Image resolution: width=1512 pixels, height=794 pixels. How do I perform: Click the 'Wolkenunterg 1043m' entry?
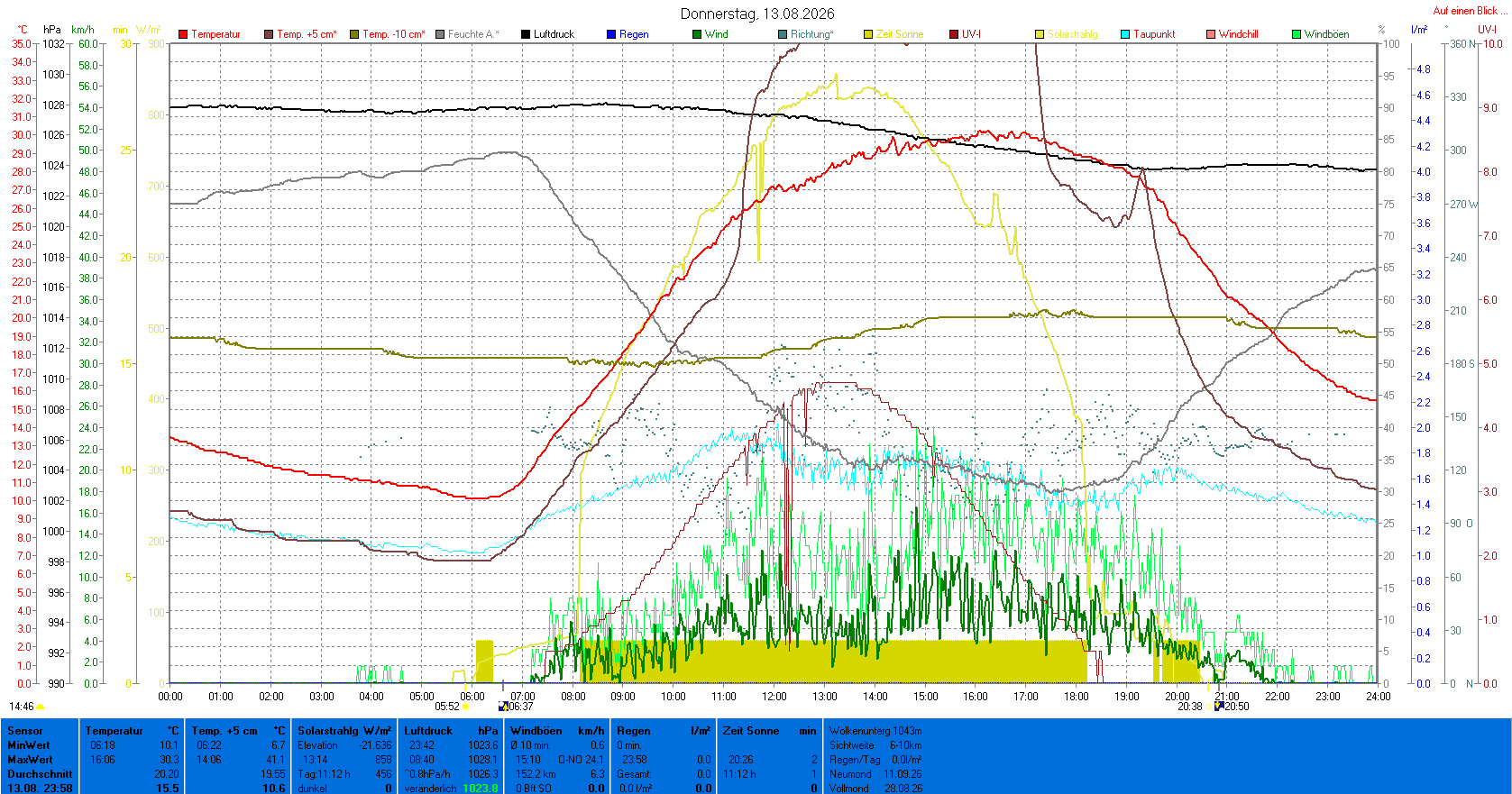tap(875, 731)
